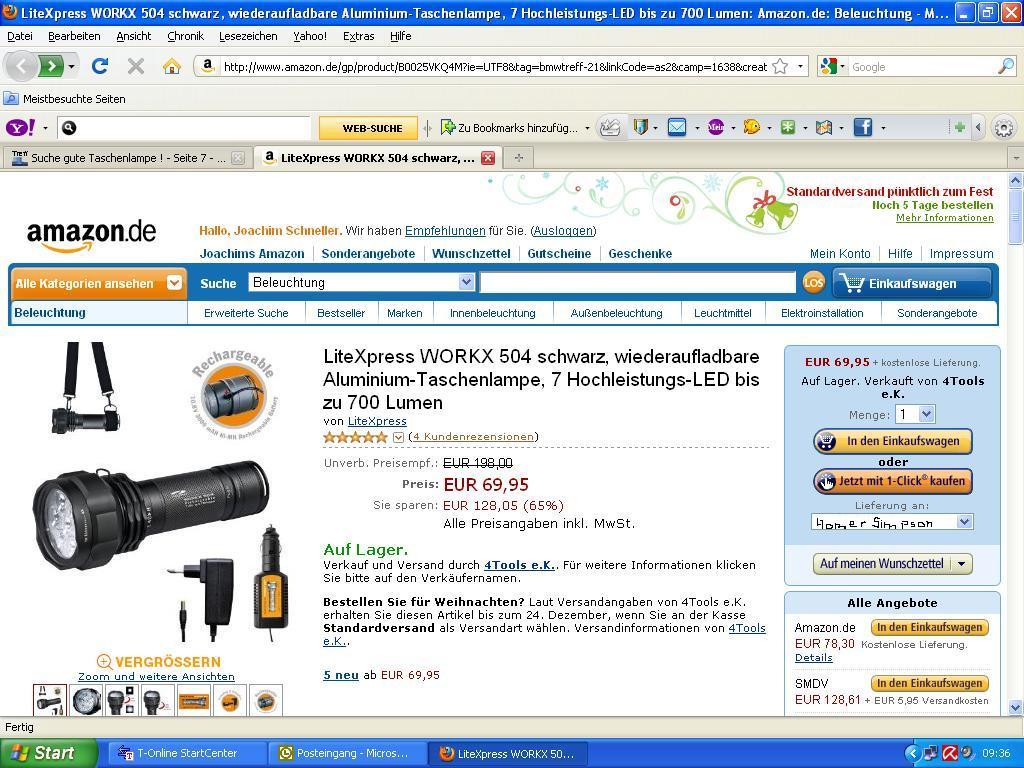Viewport: 1024px width, 768px height.
Task: Open T-Online StartCenter from taskbar
Action: [x=186, y=753]
